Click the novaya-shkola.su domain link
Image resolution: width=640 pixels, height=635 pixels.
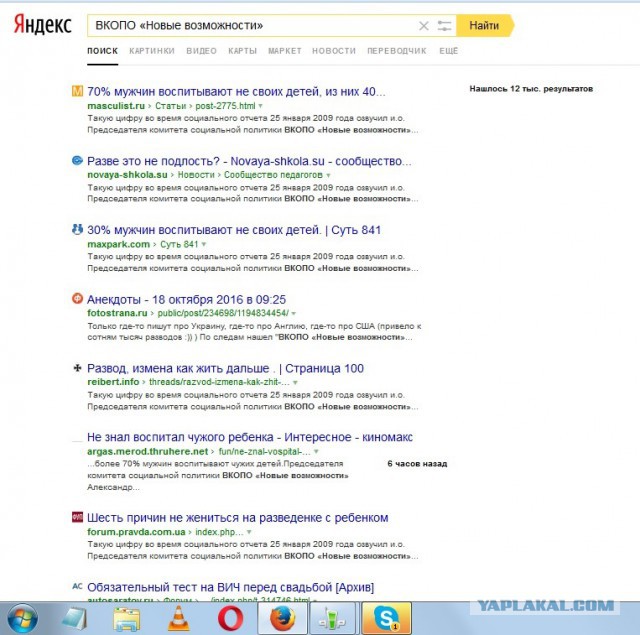(127, 175)
